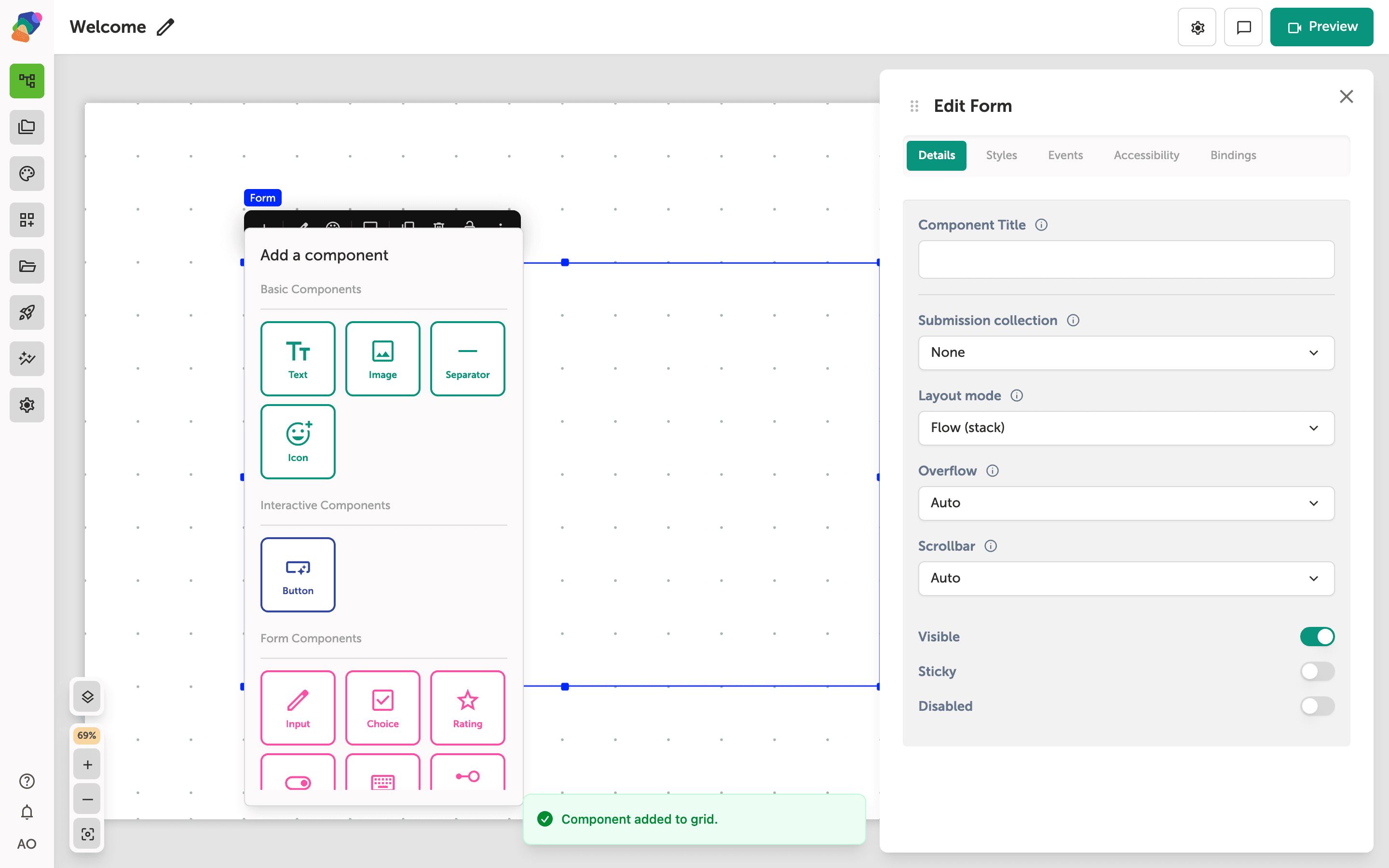Open the add-widgets grid icon in sidebar
Screen dimensions: 1389x868
click(x=27, y=220)
